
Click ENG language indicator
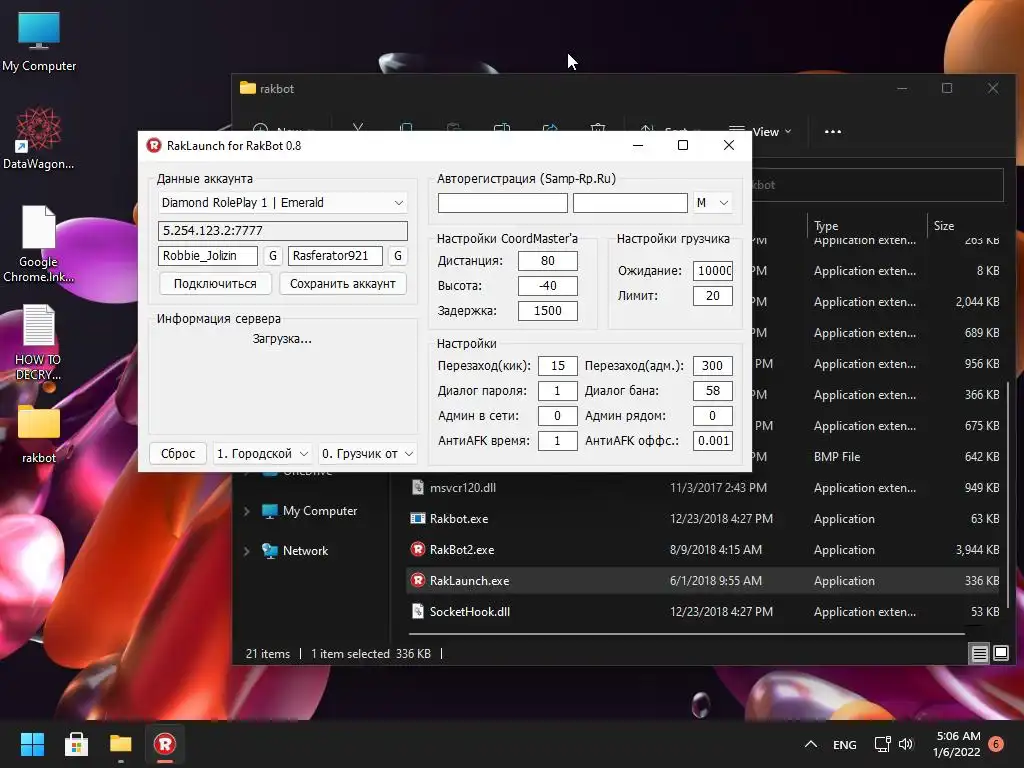(x=844, y=744)
